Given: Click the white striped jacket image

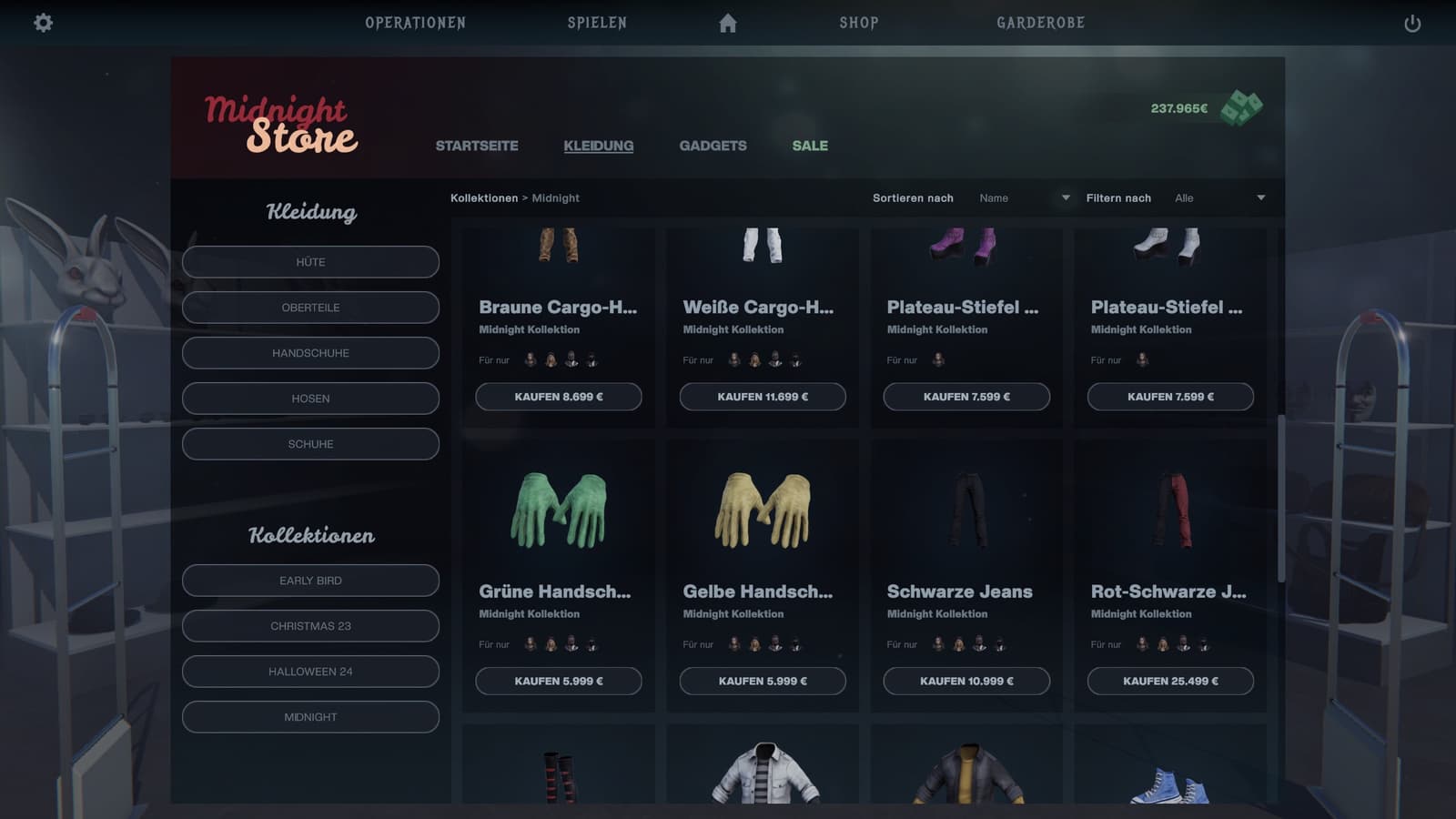Looking at the screenshot, I should [x=763, y=773].
